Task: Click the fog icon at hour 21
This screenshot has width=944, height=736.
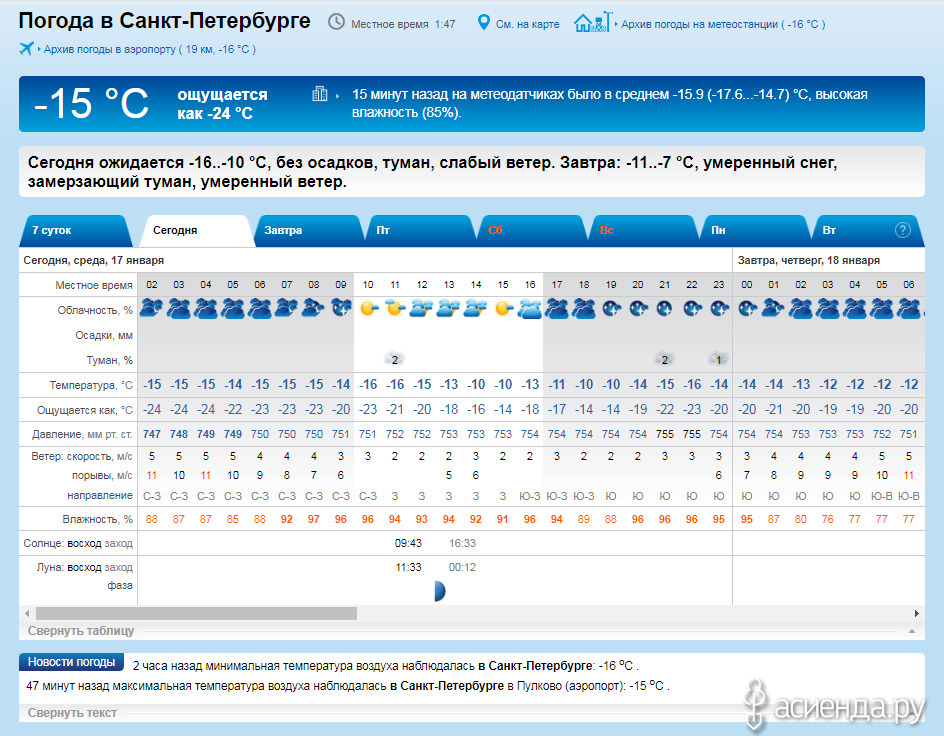Action: pyautogui.click(x=665, y=359)
